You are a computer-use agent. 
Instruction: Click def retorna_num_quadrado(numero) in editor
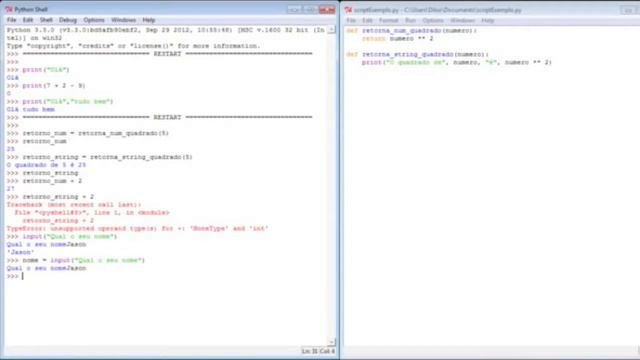coord(411,31)
